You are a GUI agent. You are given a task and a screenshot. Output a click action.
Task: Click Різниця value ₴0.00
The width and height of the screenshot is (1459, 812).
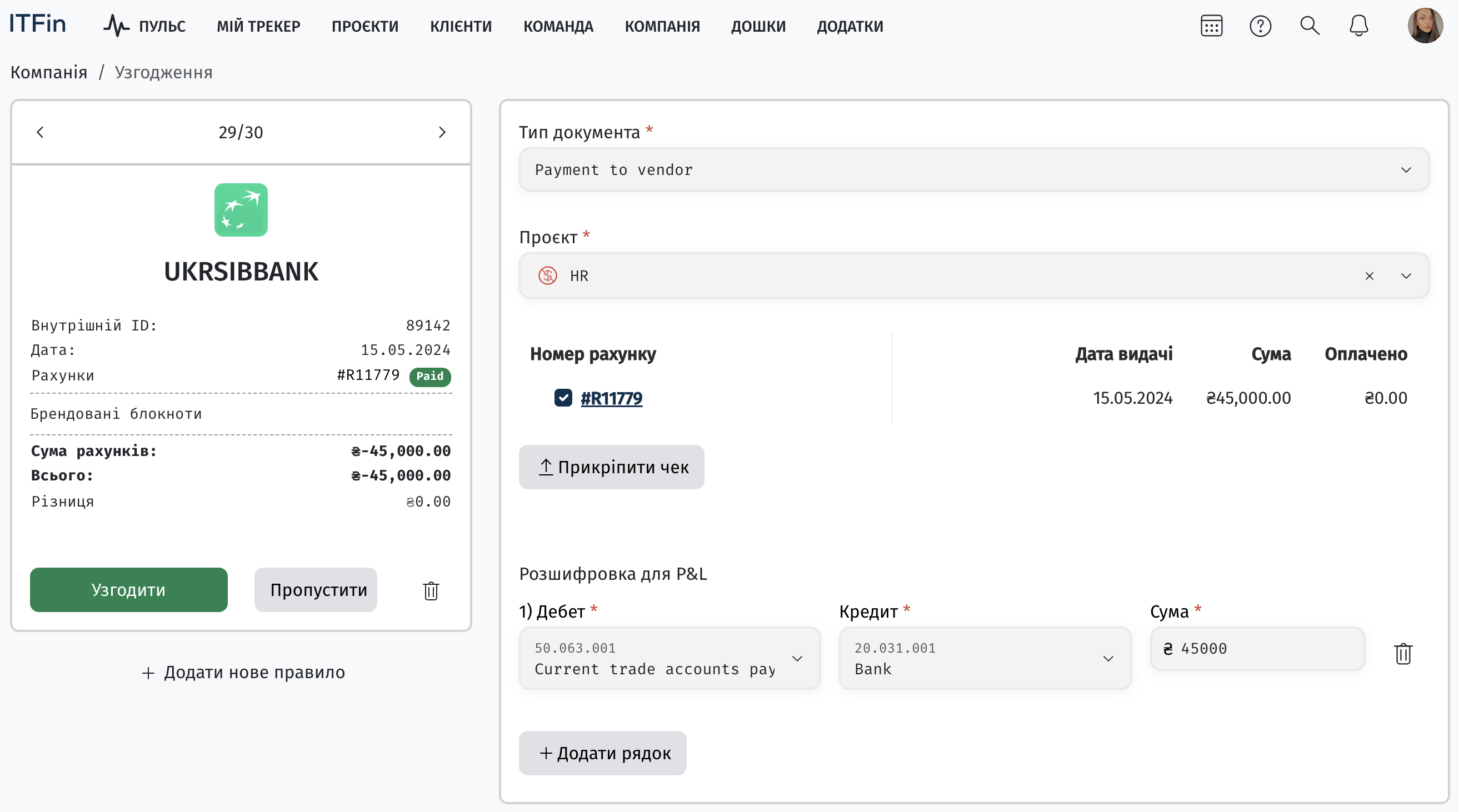pos(428,502)
